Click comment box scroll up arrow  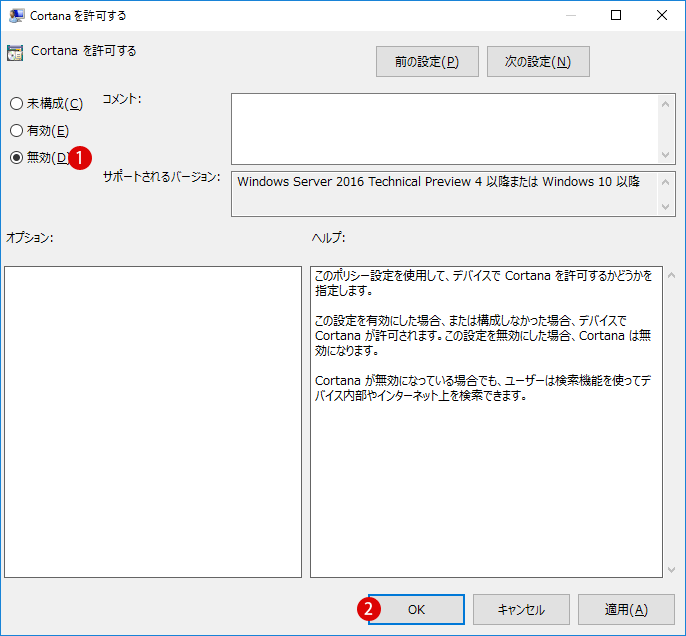point(665,104)
